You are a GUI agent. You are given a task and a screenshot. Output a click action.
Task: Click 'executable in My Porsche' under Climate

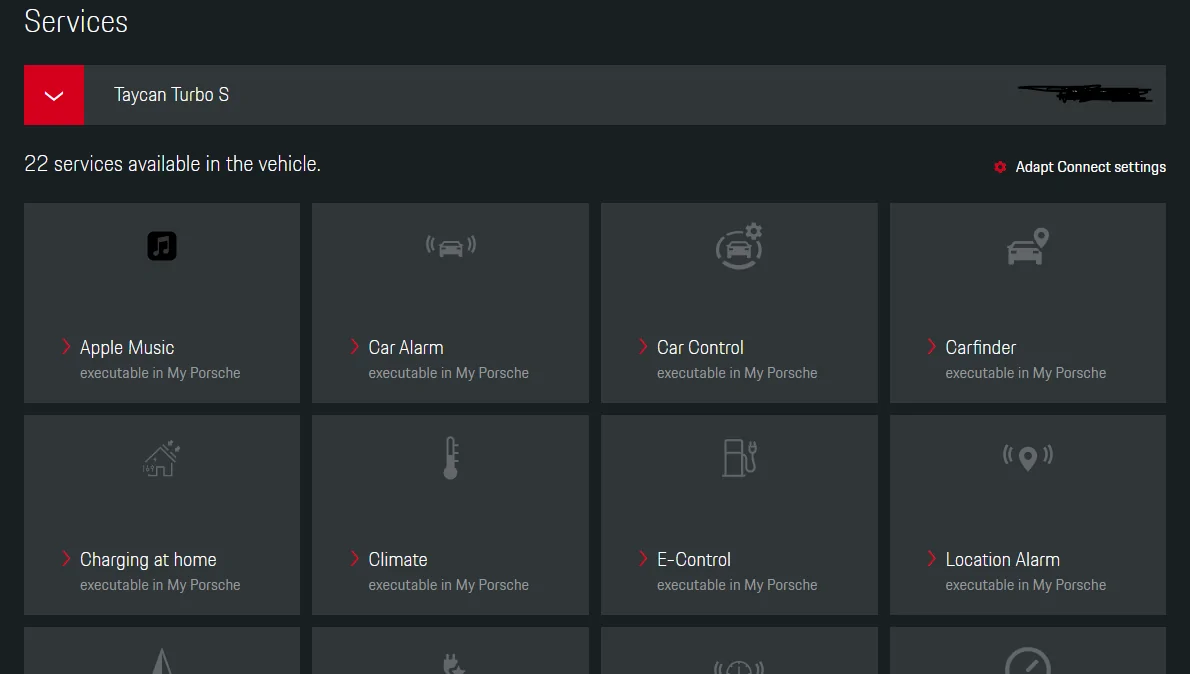point(449,585)
